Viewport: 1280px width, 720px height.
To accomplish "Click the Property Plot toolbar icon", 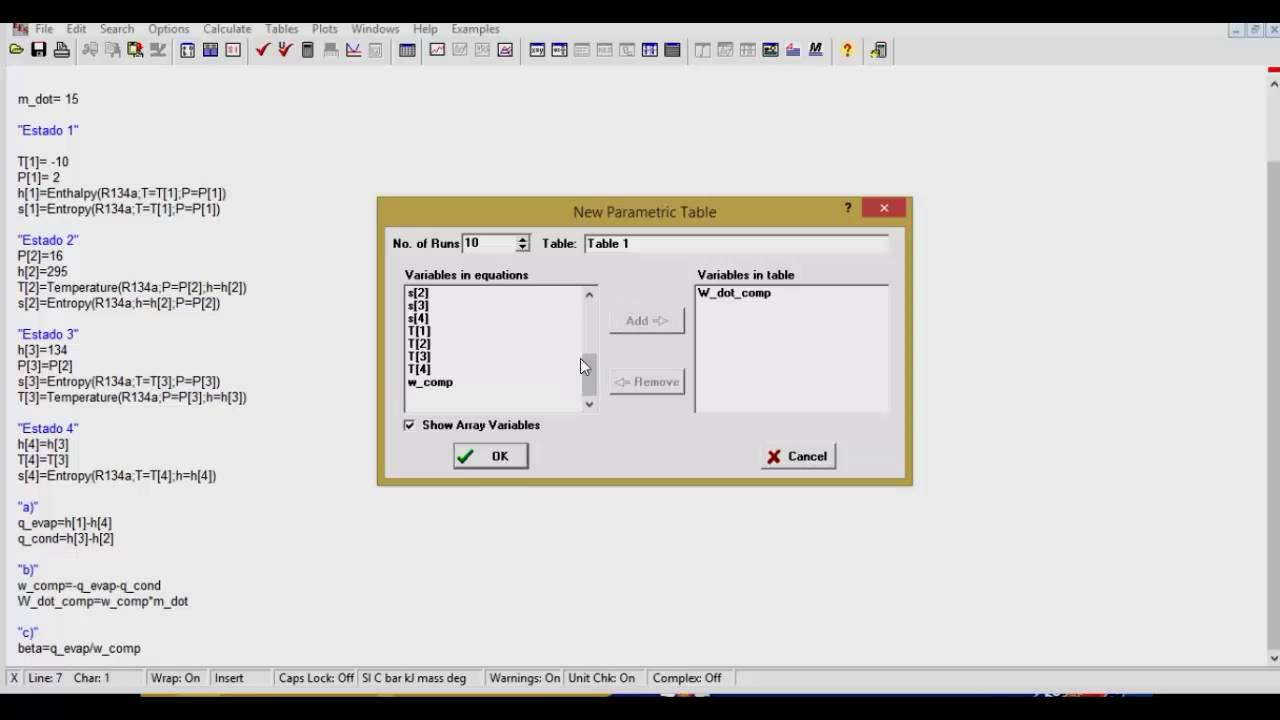I will (505, 50).
